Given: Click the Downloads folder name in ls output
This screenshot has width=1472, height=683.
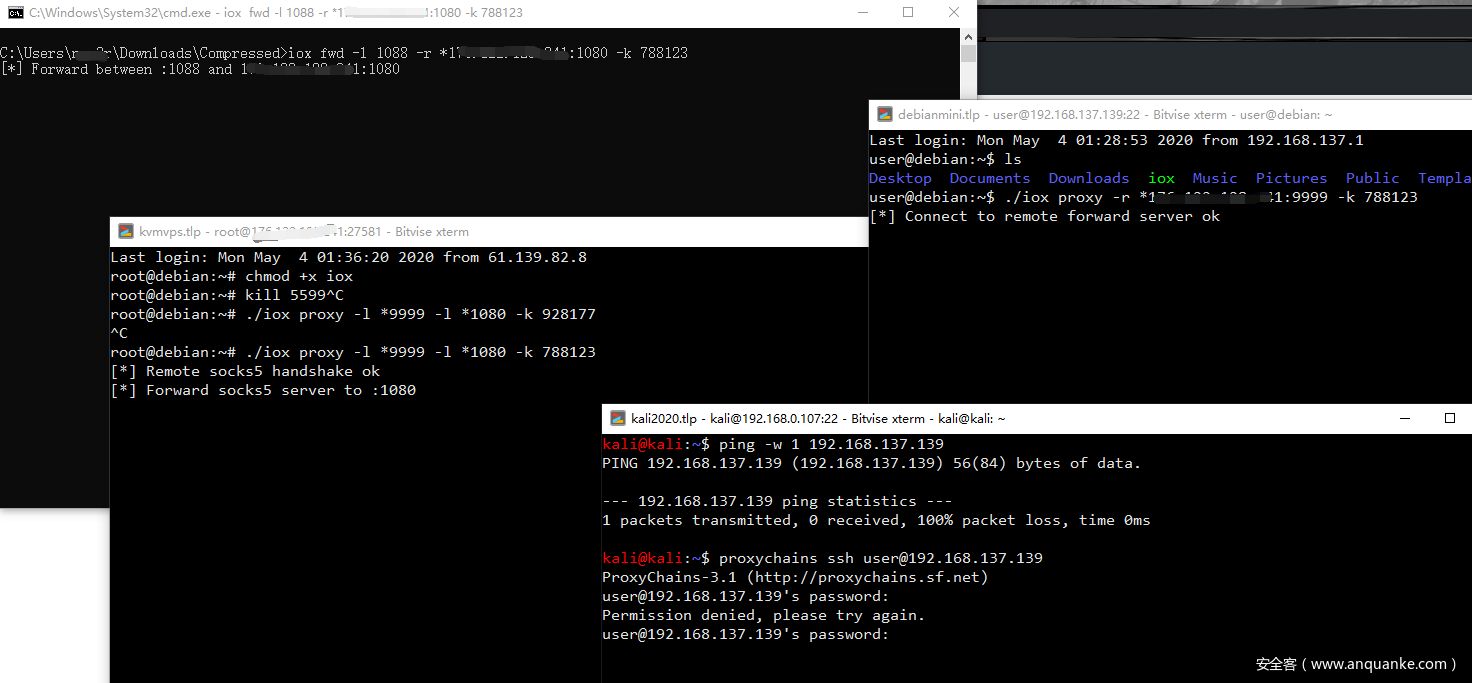Looking at the screenshot, I should pos(1088,178).
